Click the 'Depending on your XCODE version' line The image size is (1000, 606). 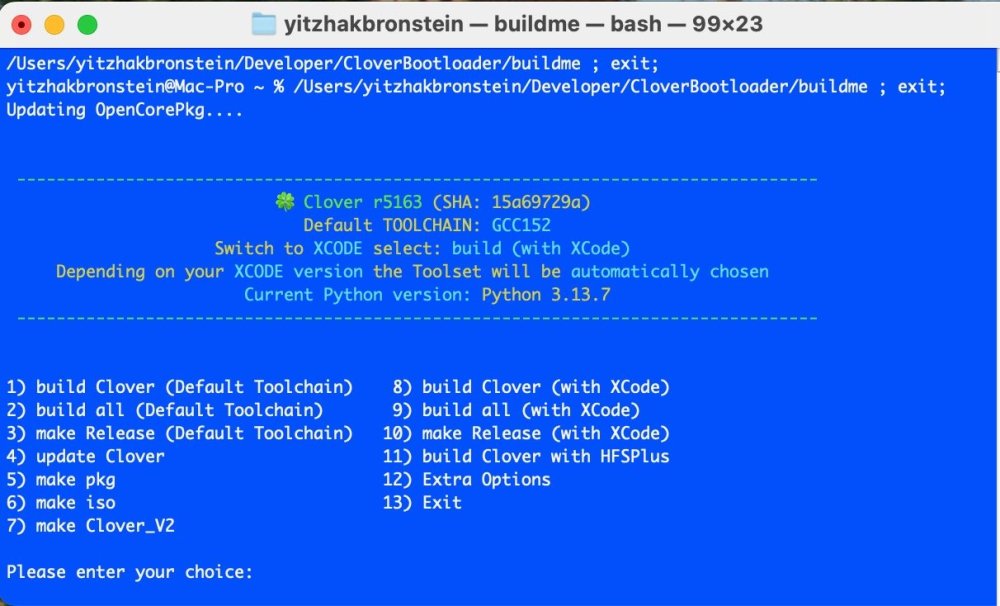point(412,272)
